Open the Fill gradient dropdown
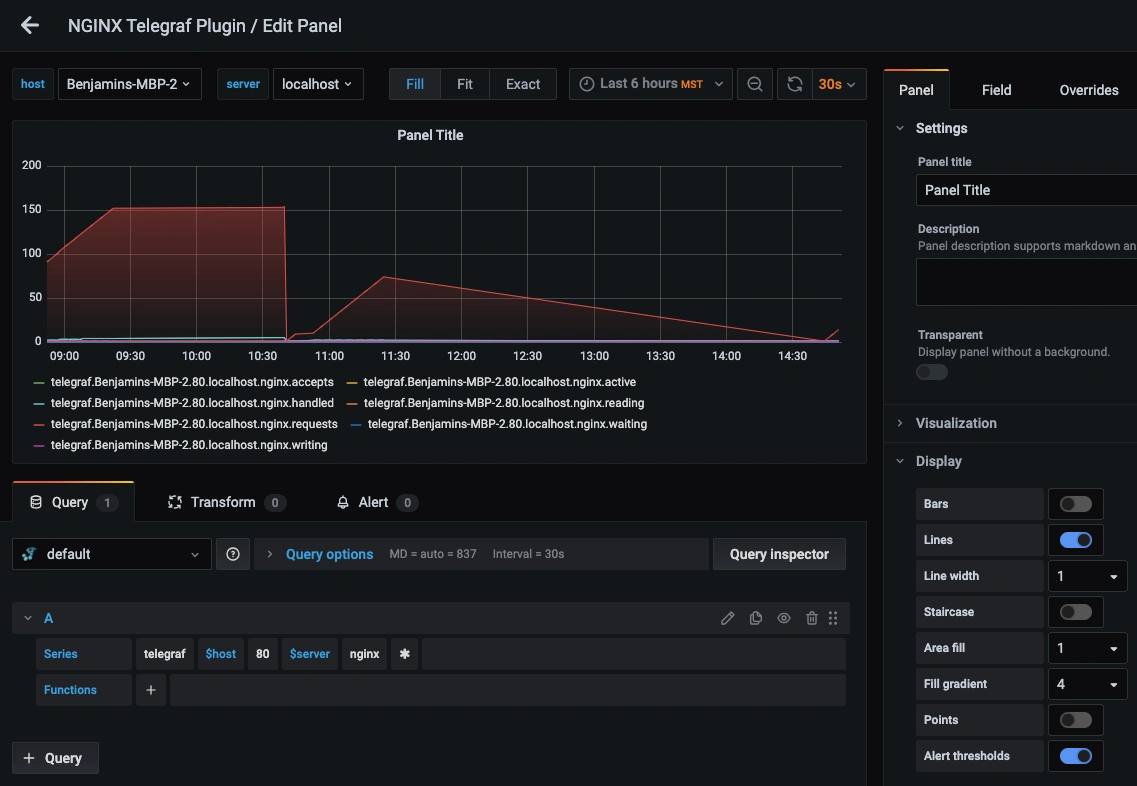The image size is (1137, 786). [x=1087, y=684]
